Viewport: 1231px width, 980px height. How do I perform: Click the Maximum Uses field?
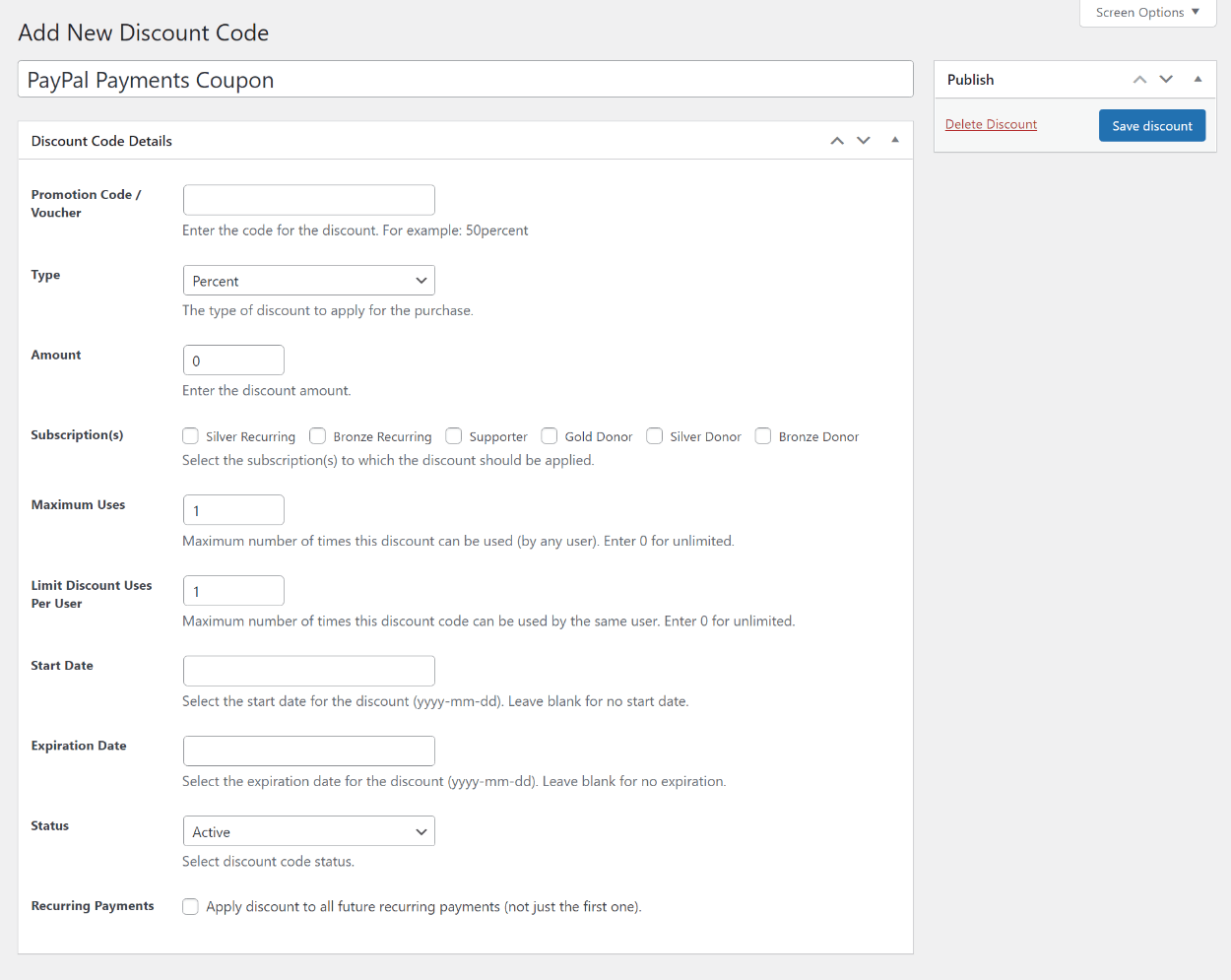tap(233, 510)
